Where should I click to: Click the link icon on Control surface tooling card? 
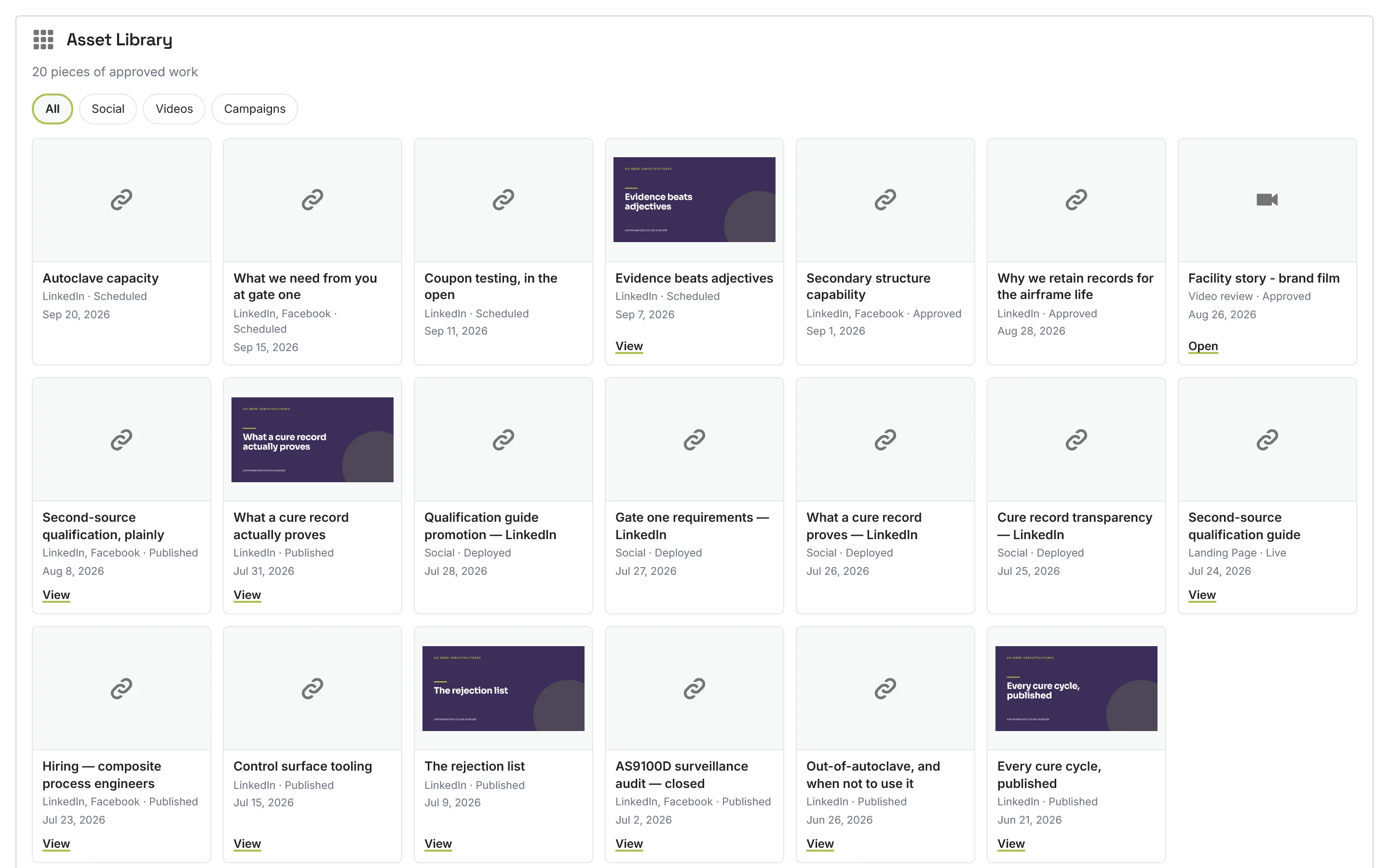click(312, 688)
